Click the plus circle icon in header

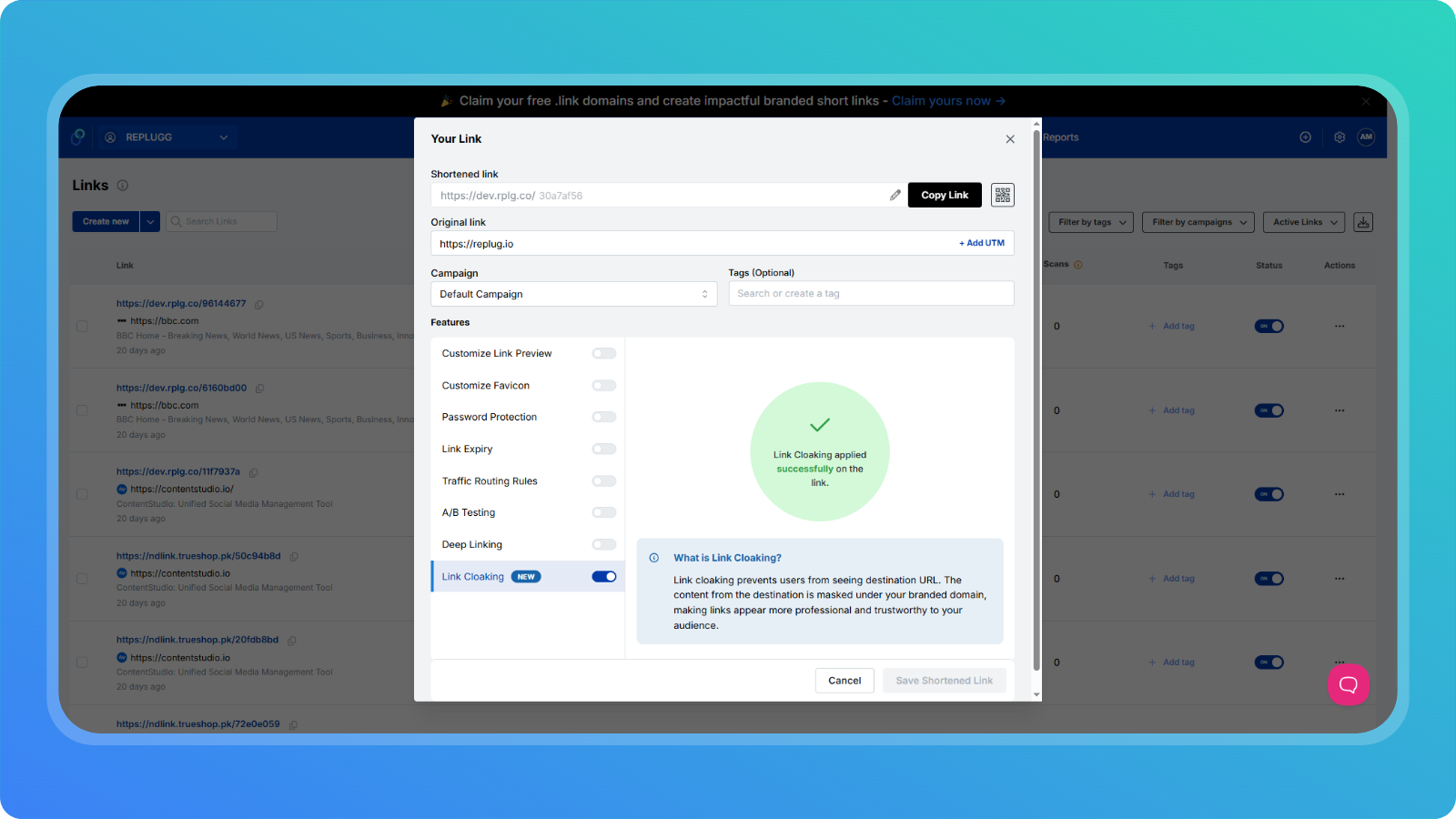point(1305,137)
